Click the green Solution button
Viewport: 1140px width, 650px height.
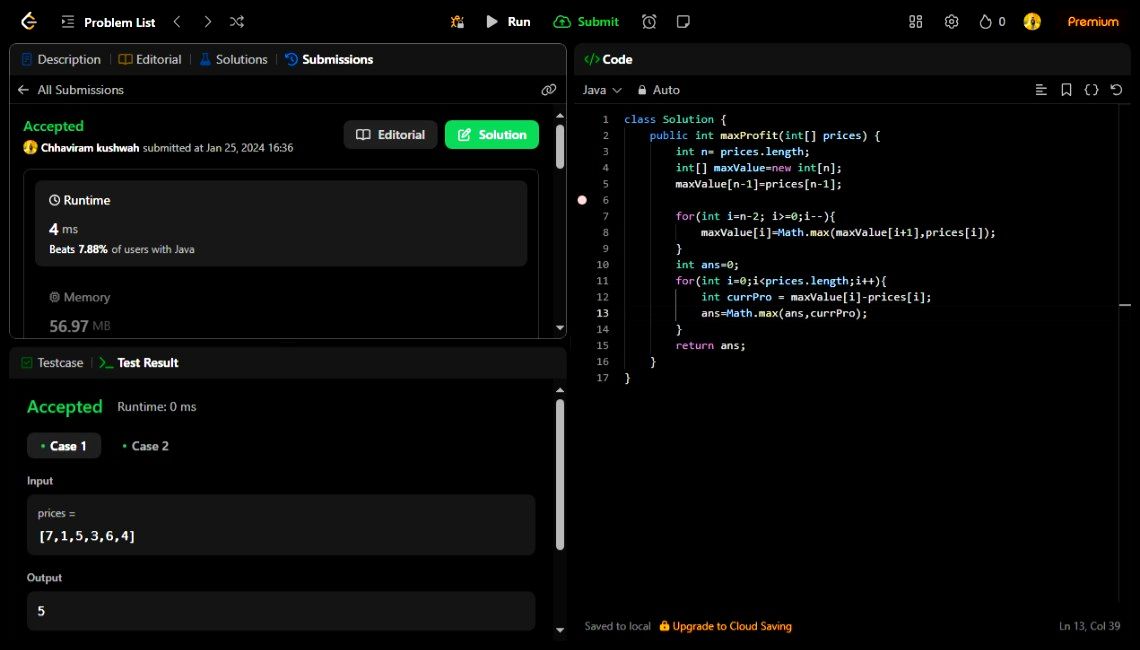click(x=491, y=135)
